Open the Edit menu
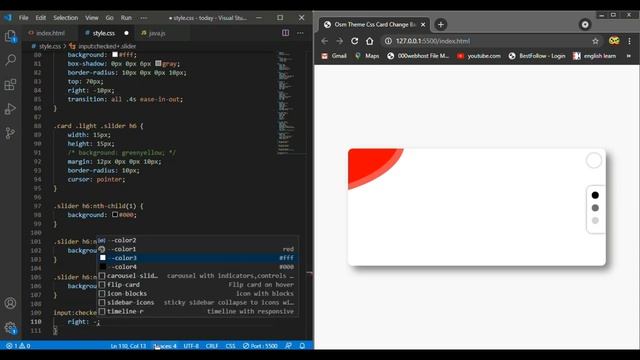Viewport: 640px width, 360px height. 40,18
